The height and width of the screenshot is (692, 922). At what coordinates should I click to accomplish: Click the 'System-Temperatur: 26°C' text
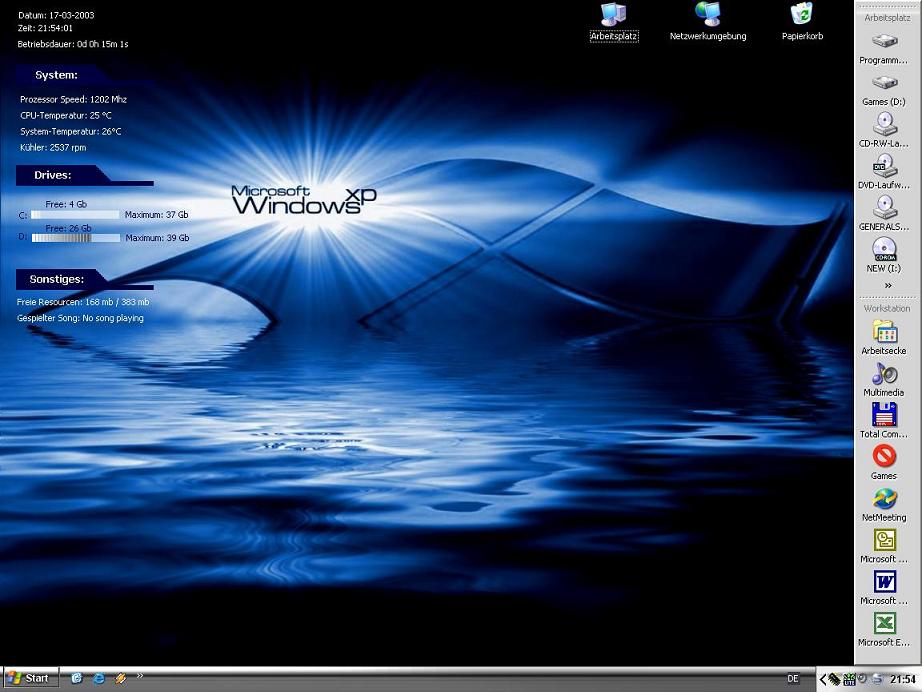71,132
